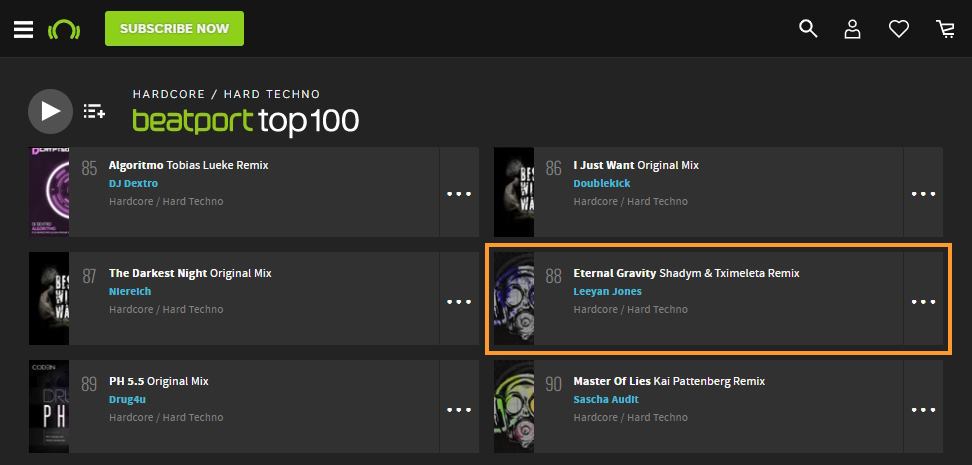The image size is (972, 465).
Task: Add chart to queue icon
Action: pyautogui.click(x=94, y=112)
